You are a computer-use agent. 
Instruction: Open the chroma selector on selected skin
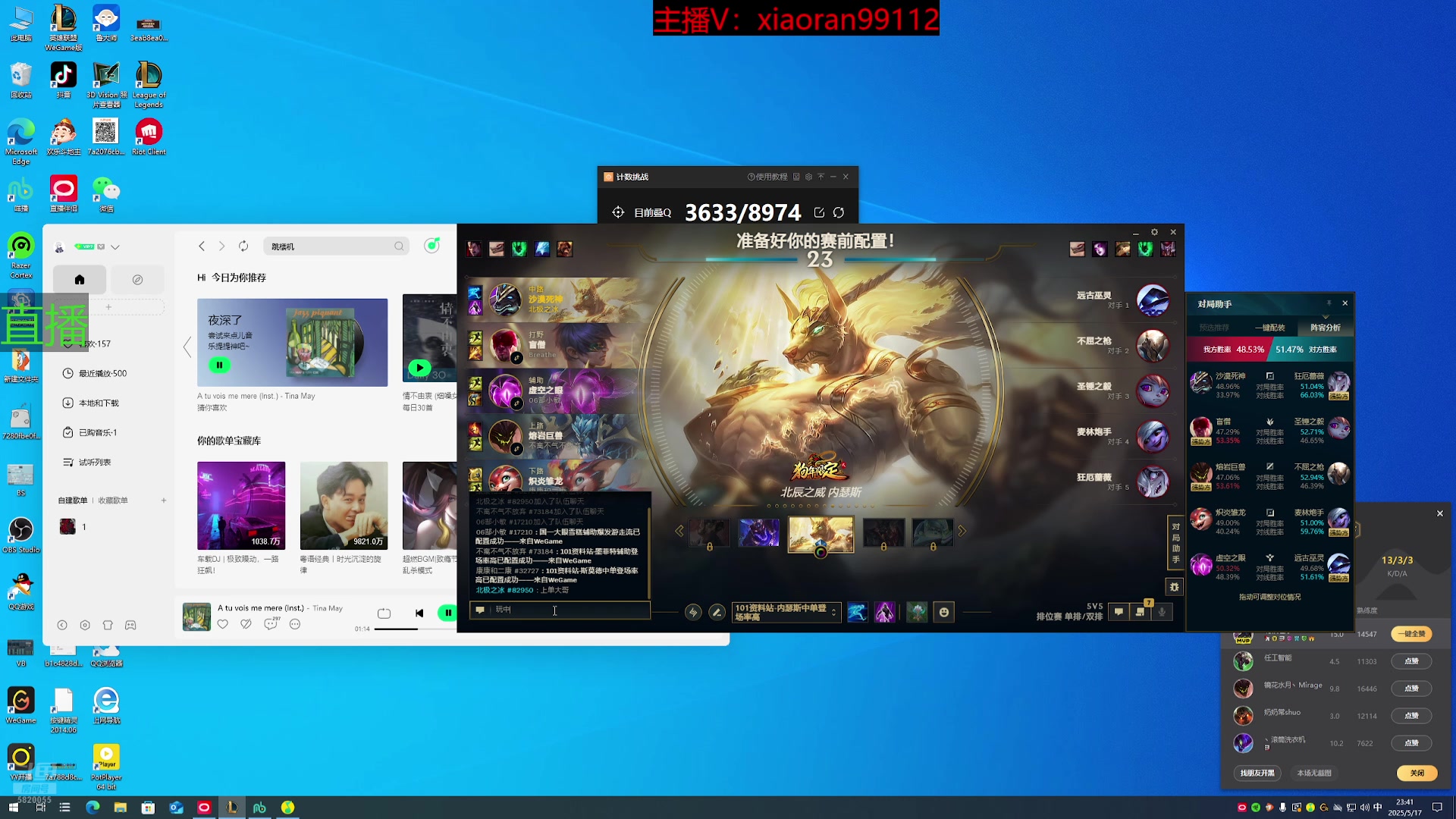[821, 552]
